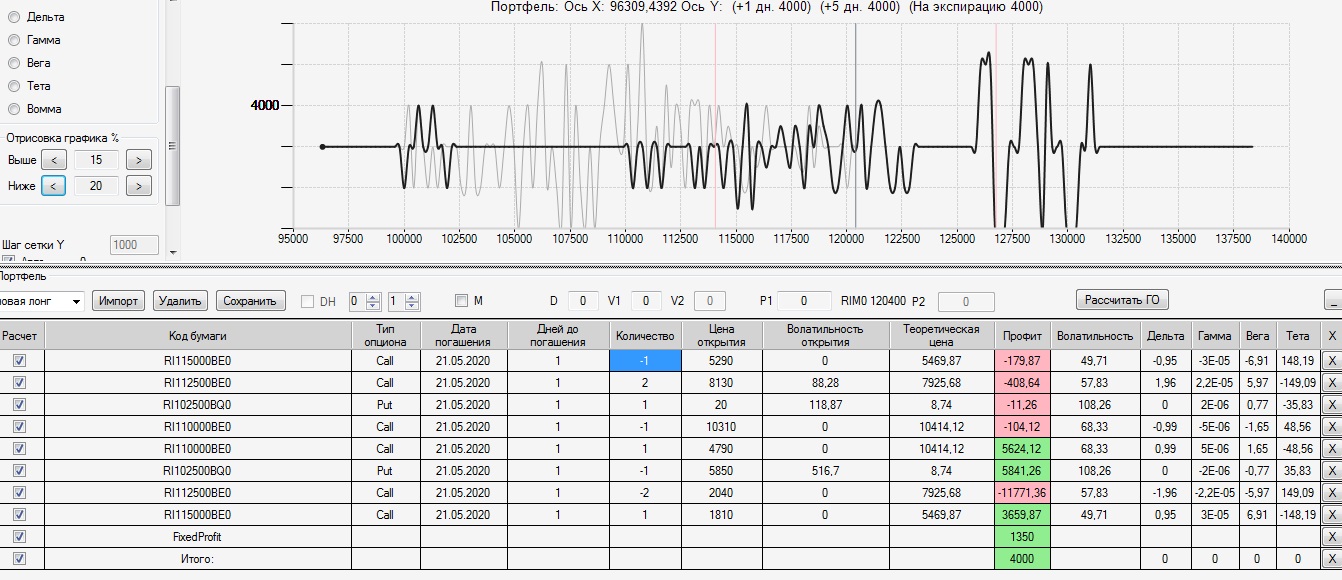This screenshot has height=580, width=1342.
Task: Select the Гамма radio button
Action: (x=14, y=40)
